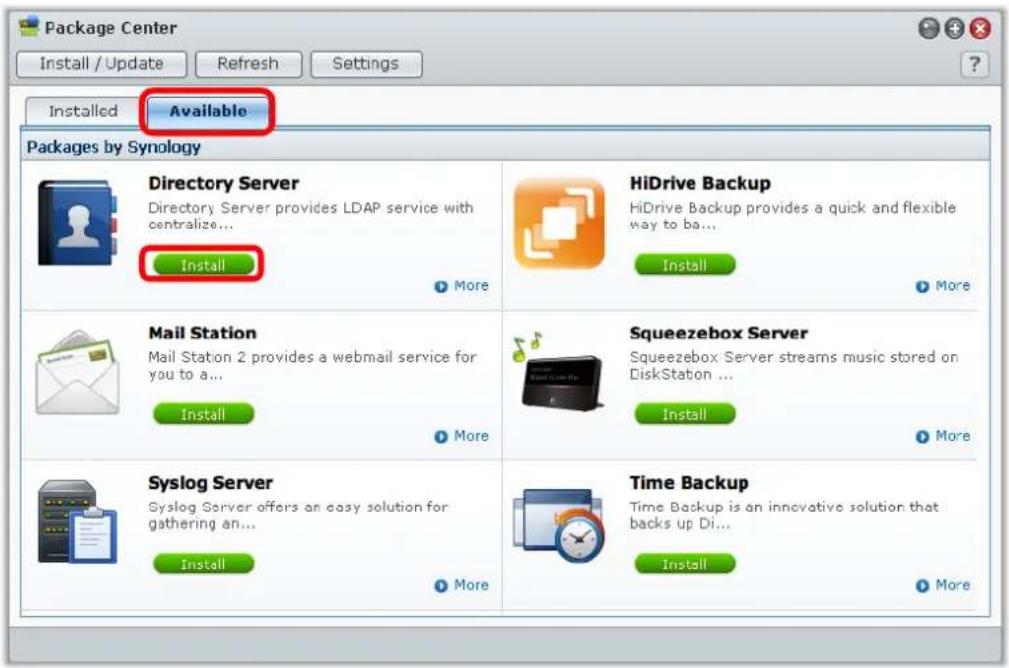
Task: Click the Package Center title bar icon
Action: [29, 26]
